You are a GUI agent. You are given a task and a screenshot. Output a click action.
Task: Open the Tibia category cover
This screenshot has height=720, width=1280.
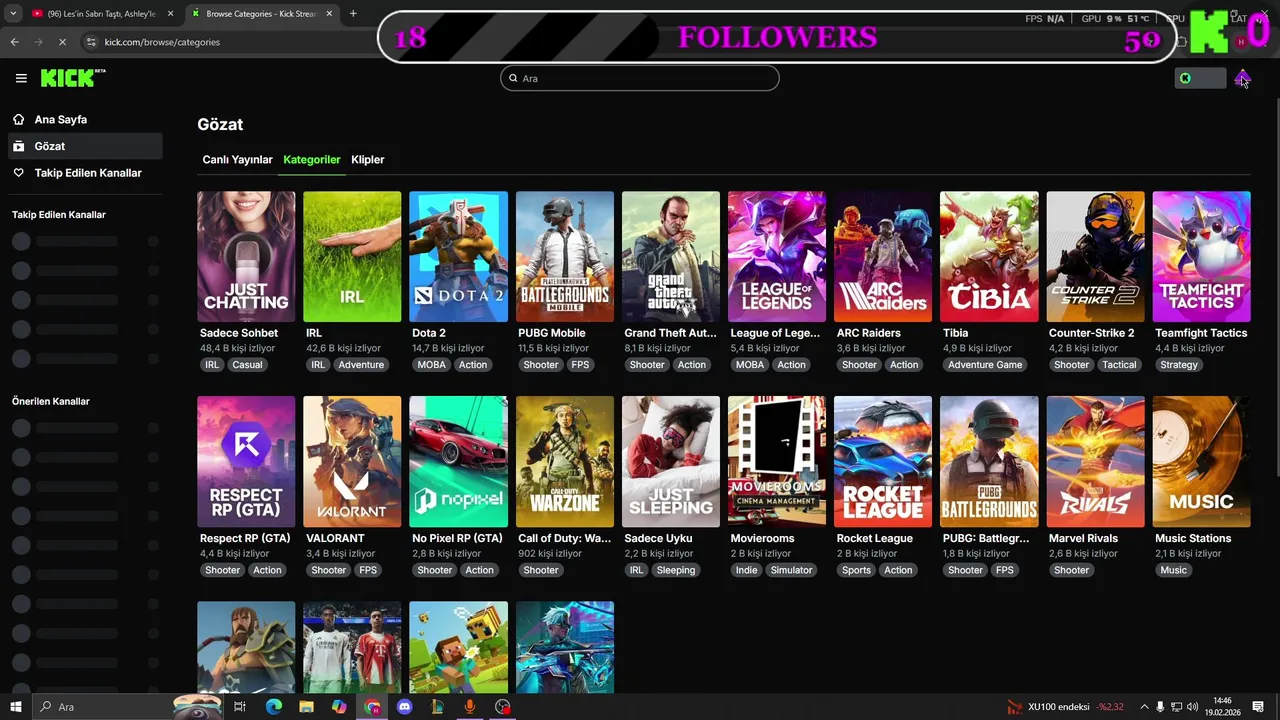989,257
